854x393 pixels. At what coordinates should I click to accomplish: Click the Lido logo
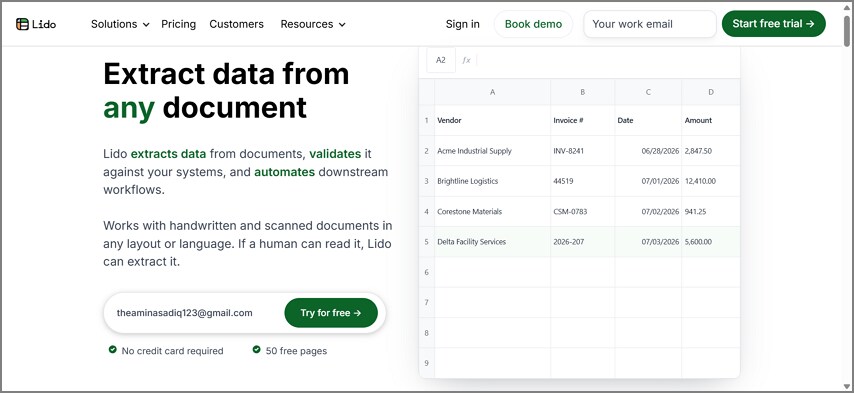pos(36,24)
